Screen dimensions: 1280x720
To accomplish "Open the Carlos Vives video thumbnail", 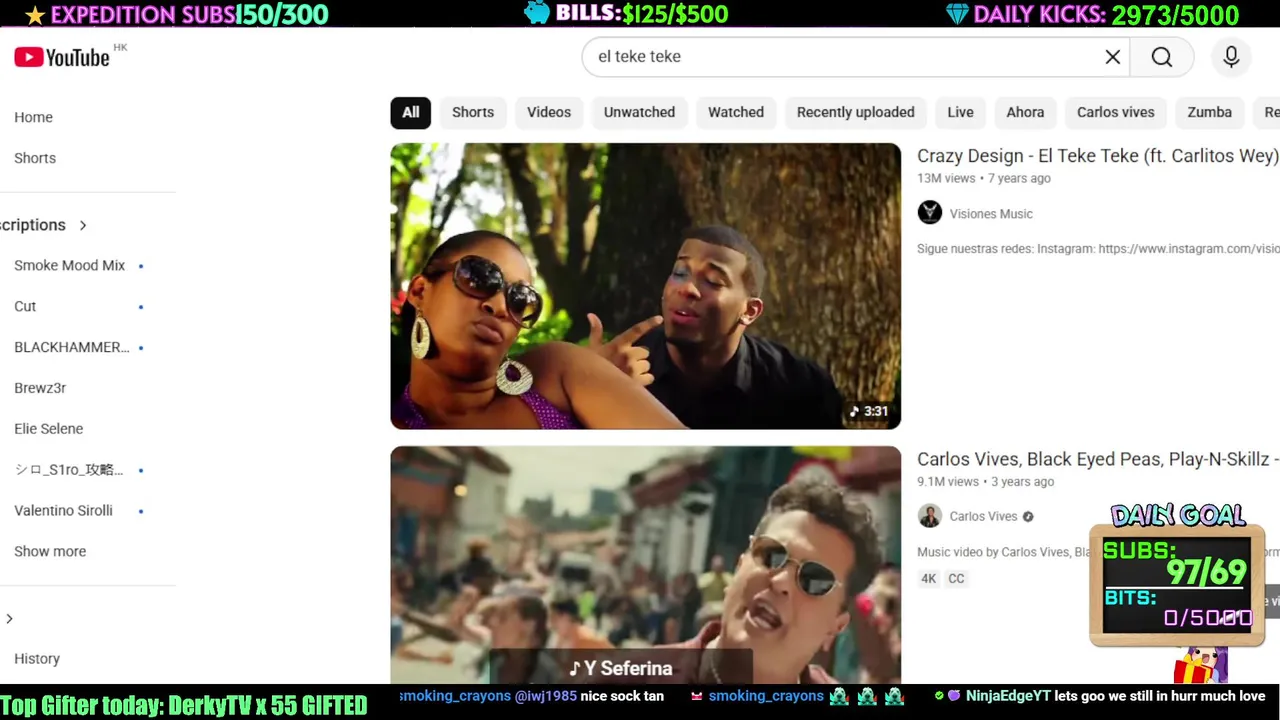I will 645,565.
